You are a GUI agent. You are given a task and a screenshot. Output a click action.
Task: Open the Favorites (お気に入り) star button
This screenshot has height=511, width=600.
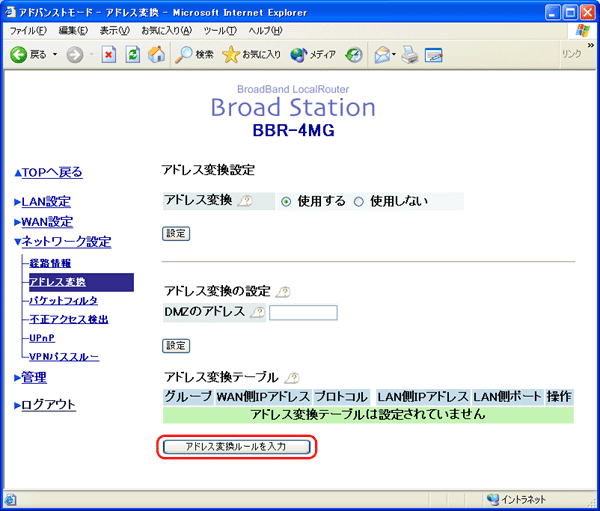click(251, 55)
